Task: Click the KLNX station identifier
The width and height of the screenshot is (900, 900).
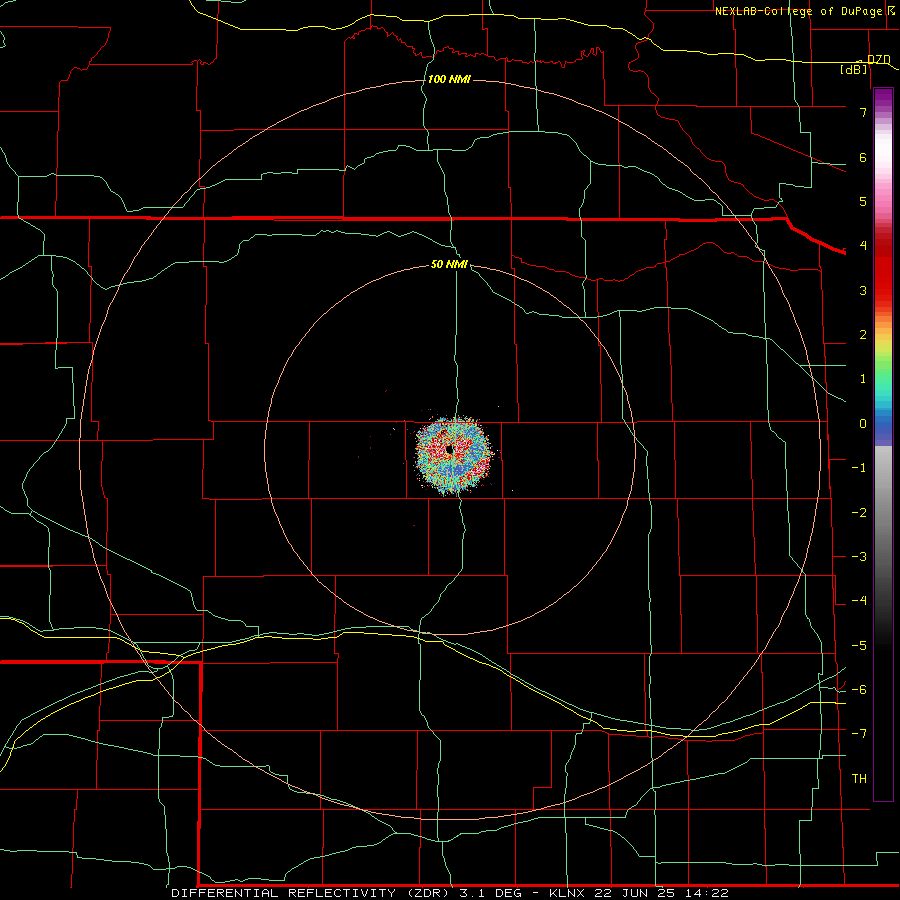Action: 567,893
